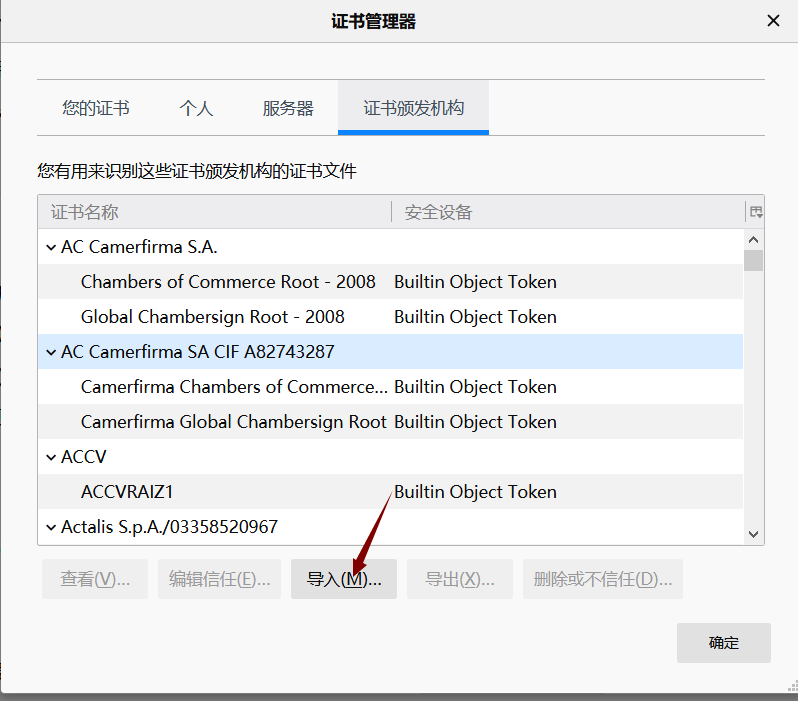This screenshot has width=798, height=701.
Task: Click the 导出(X)... button
Action: click(x=460, y=579)
